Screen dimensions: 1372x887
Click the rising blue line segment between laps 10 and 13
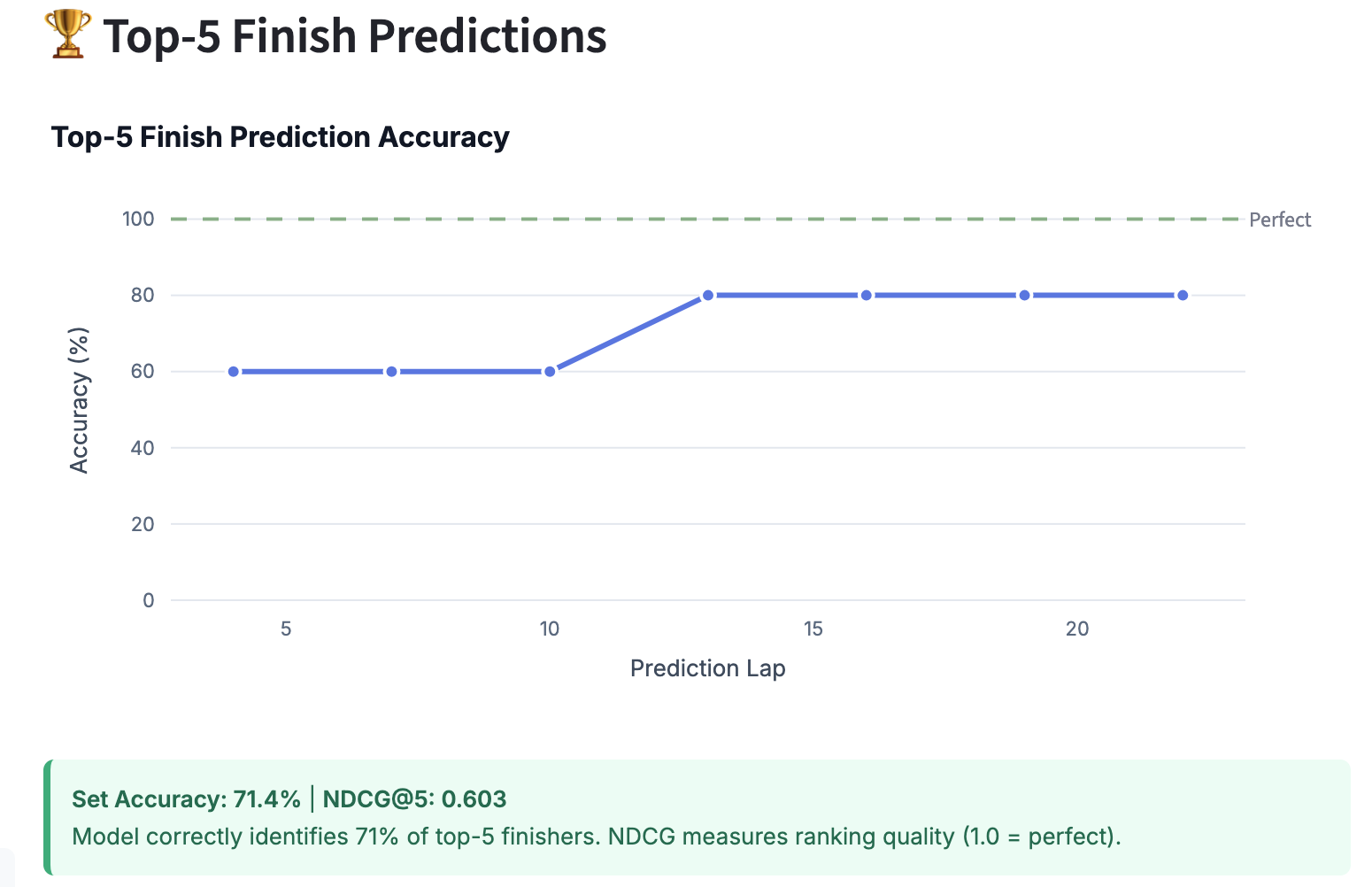[x=628, y=334]
